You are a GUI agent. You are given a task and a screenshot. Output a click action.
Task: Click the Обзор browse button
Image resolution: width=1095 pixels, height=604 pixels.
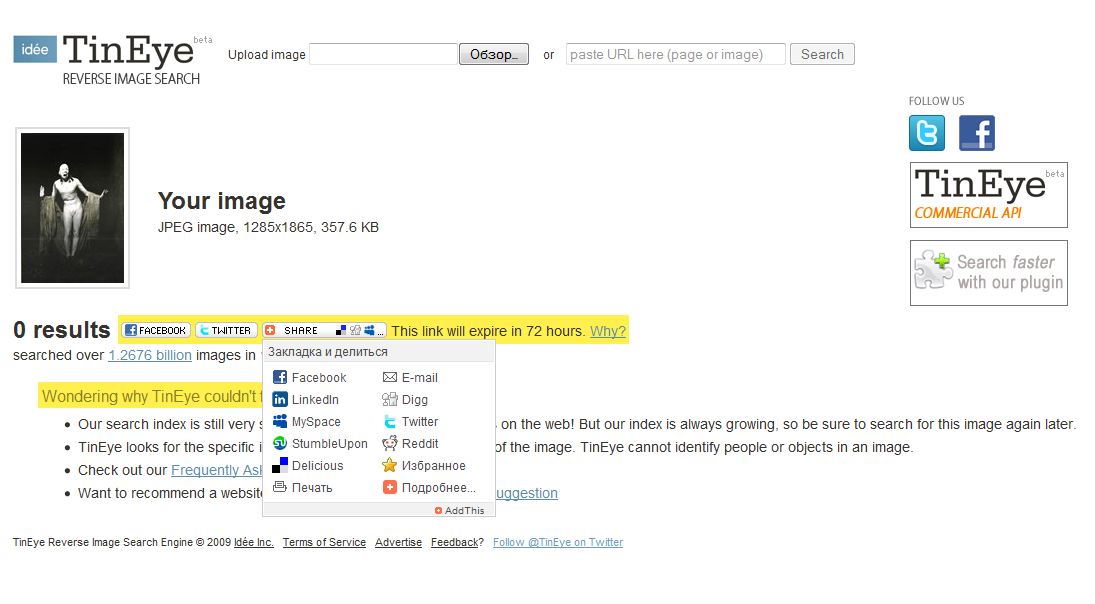point(494,54)
